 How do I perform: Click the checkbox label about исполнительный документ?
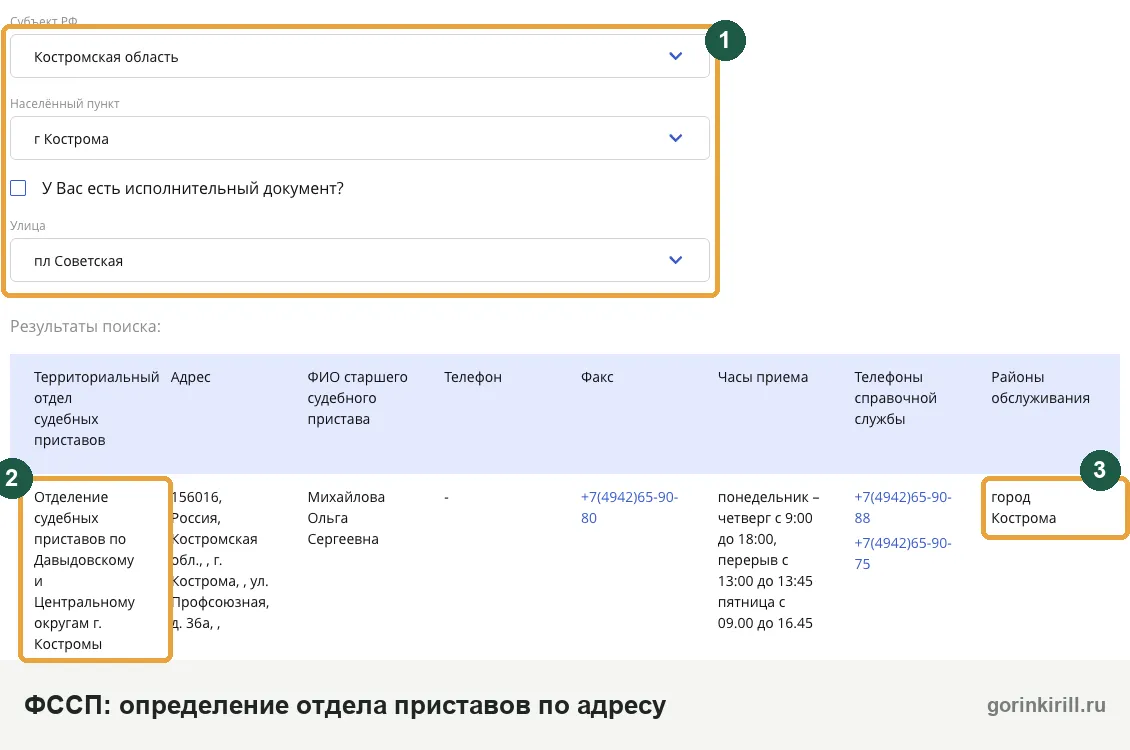coord(192,188)
